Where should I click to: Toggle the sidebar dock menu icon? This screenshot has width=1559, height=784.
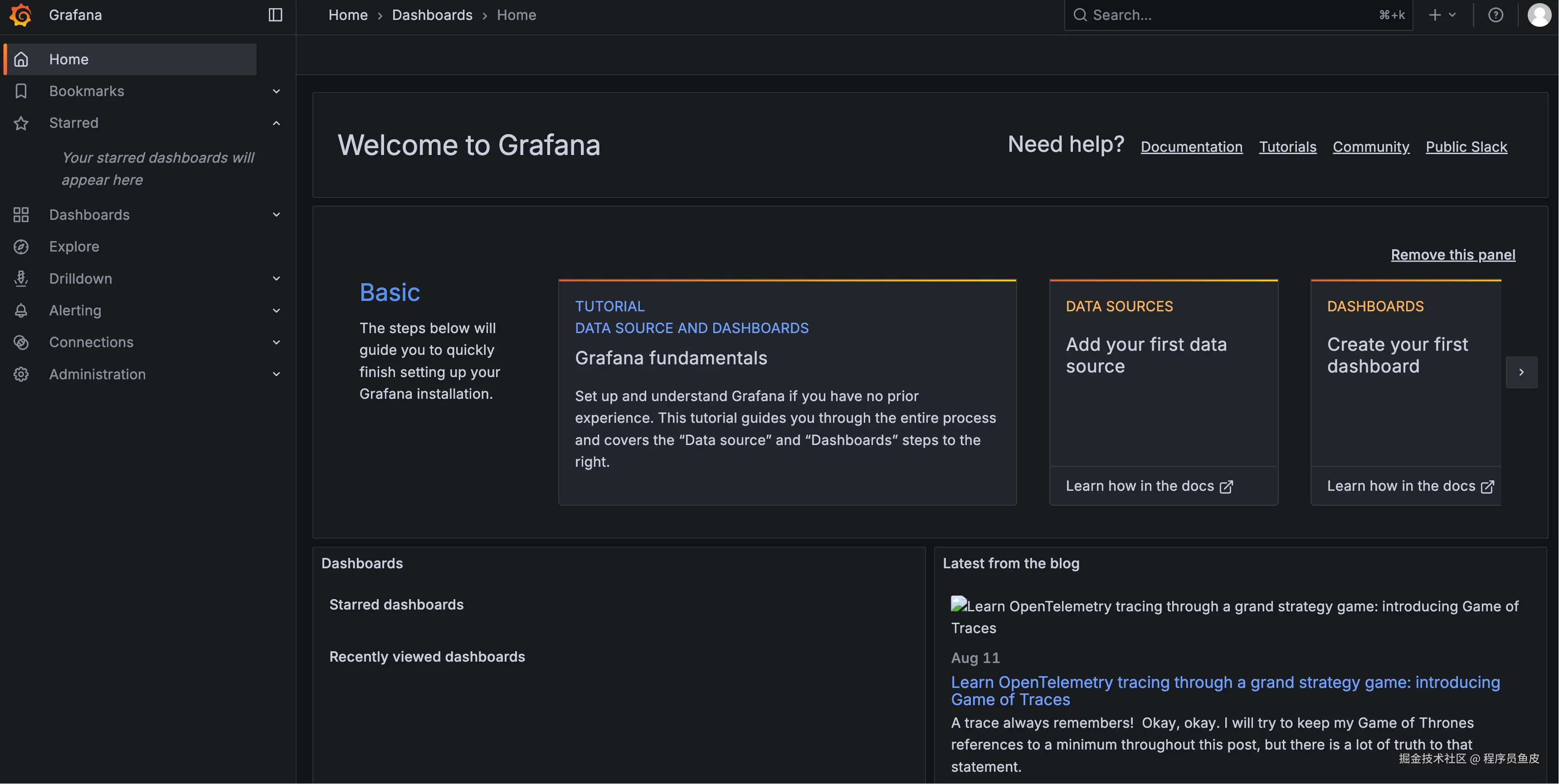point(275,15)
